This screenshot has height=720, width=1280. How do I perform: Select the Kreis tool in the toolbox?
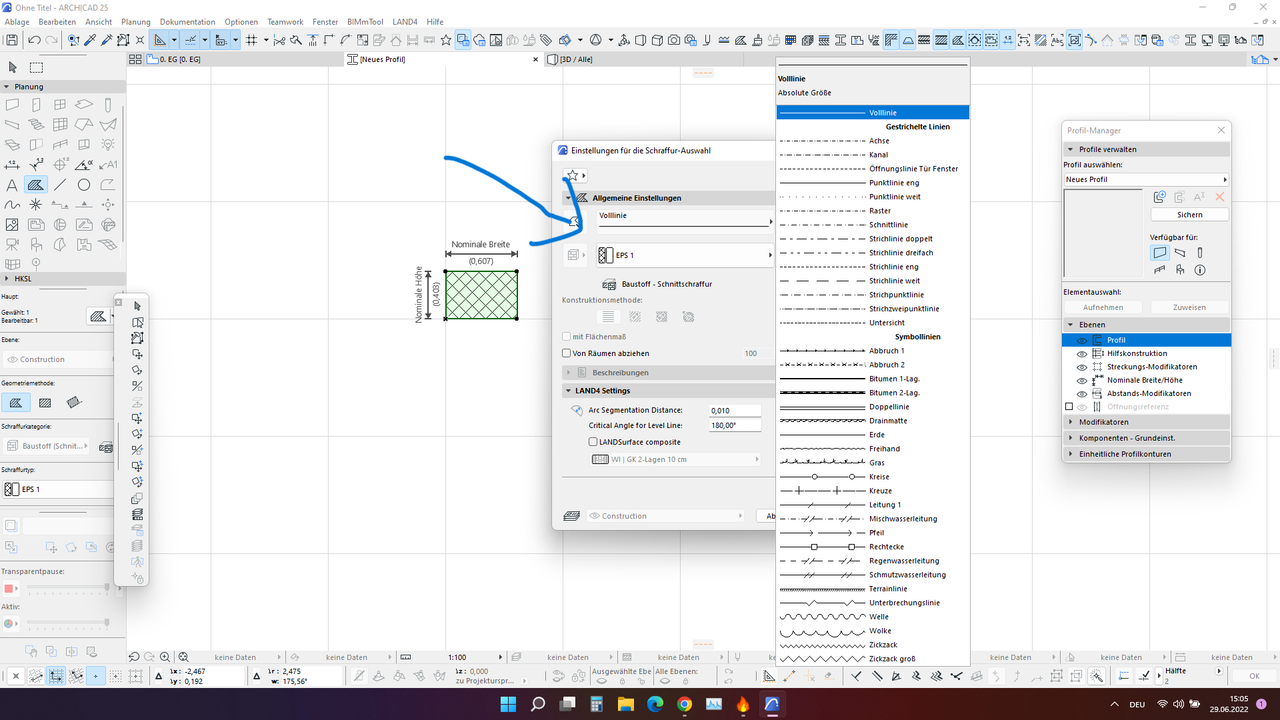(x=83, y=184)
